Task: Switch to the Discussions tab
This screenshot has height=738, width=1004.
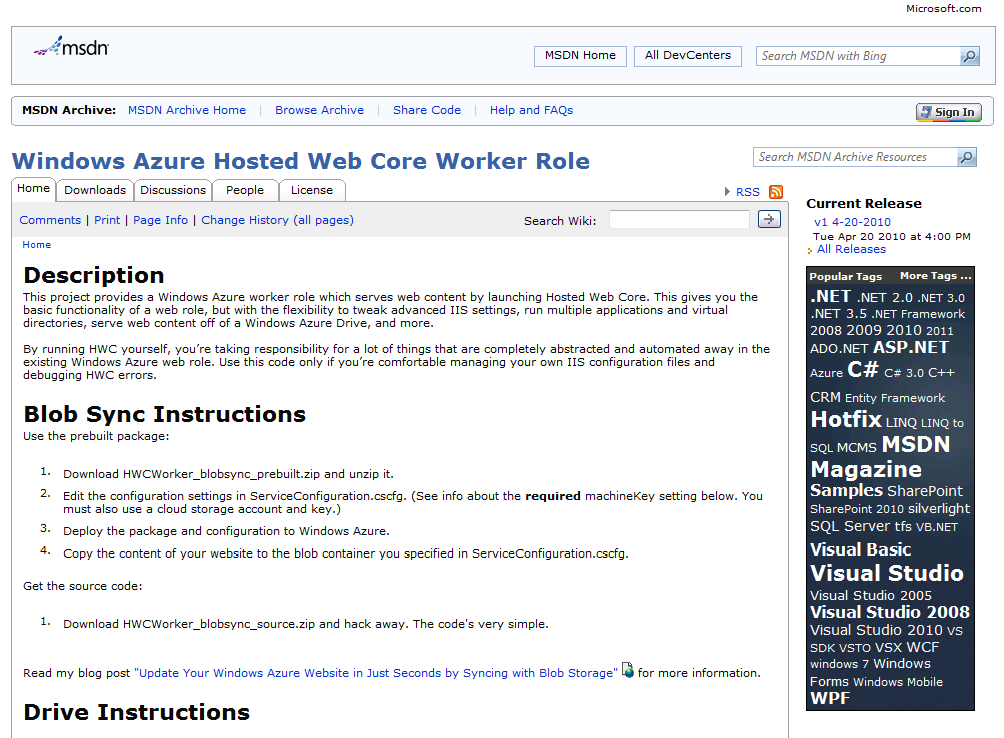Action: (173, 190)
